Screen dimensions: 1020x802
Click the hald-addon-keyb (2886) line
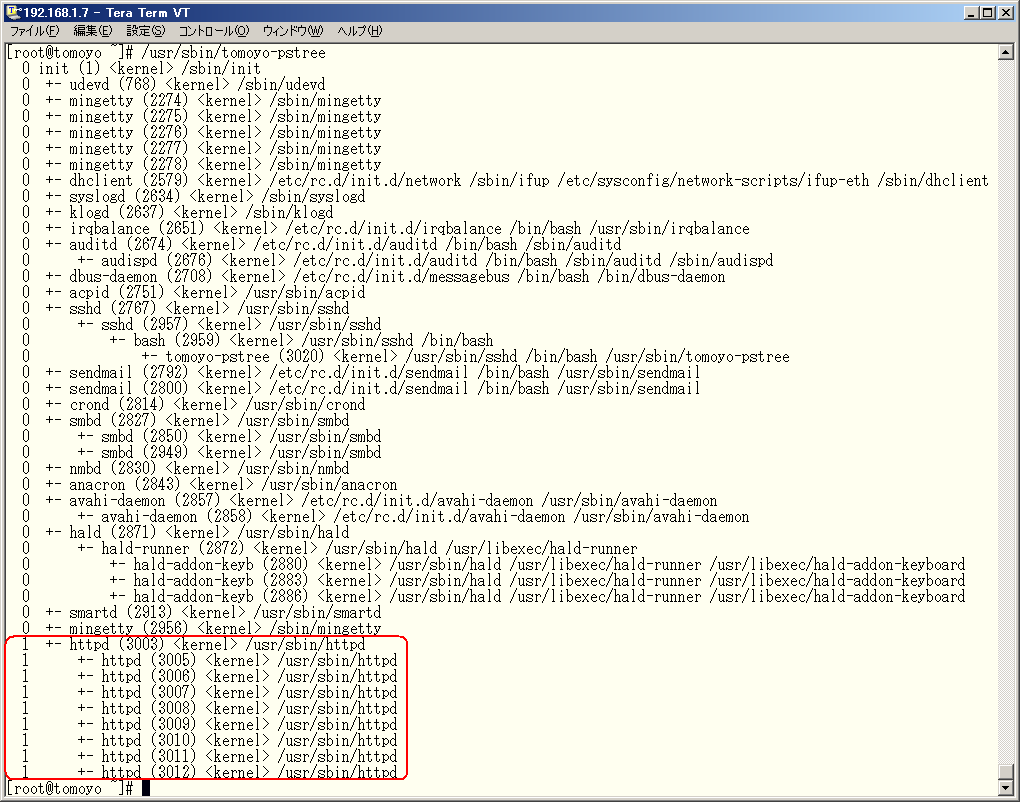(493, 596)
